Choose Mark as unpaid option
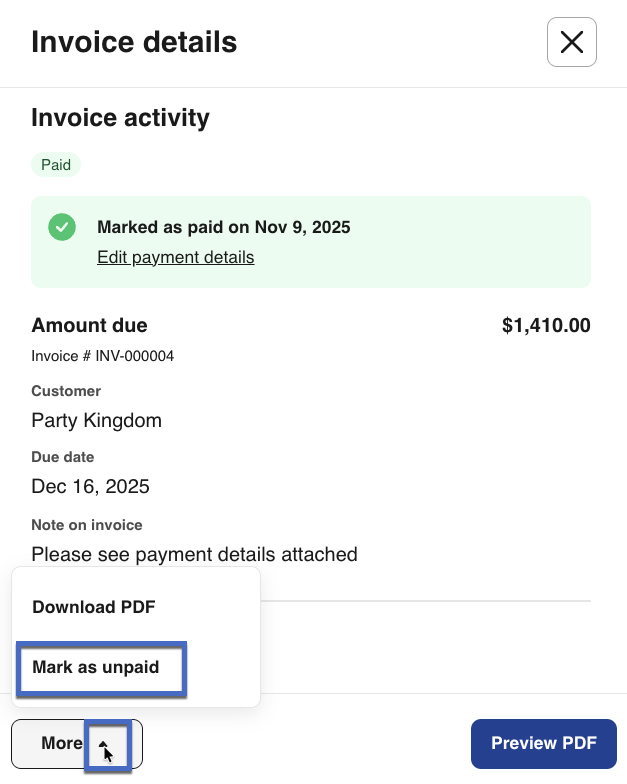This screenshot has height=784, width=627. [x=96, y=667]
